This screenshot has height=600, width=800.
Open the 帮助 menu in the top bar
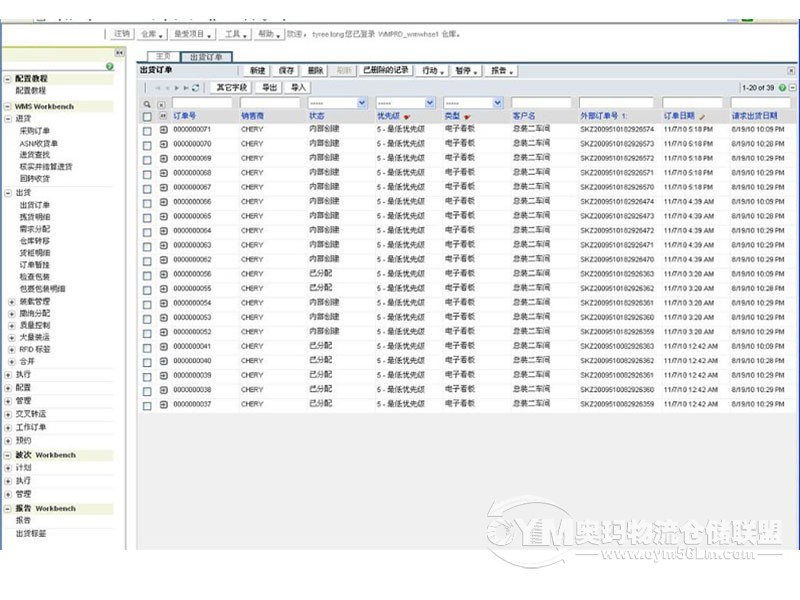coord(269,34)
